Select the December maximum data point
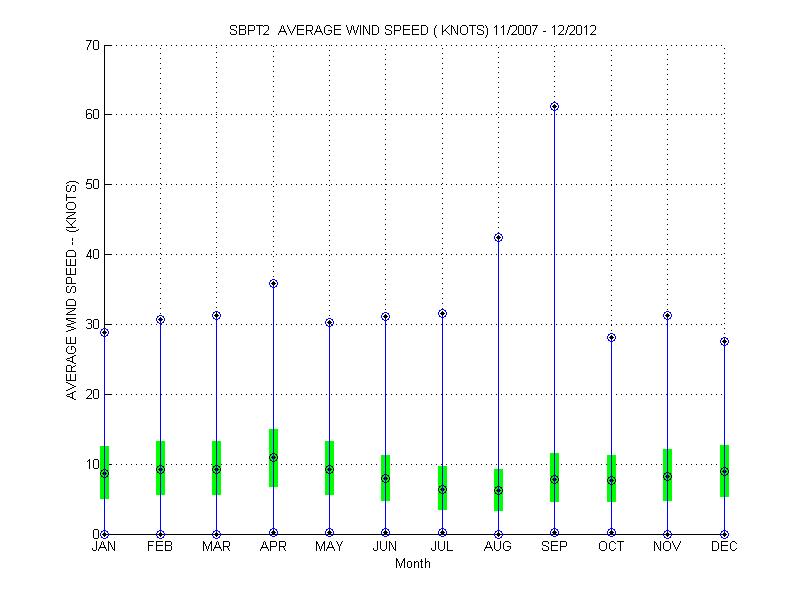Image resolution: width=800 pixels, height=600 pixels. tap(724, 341)
